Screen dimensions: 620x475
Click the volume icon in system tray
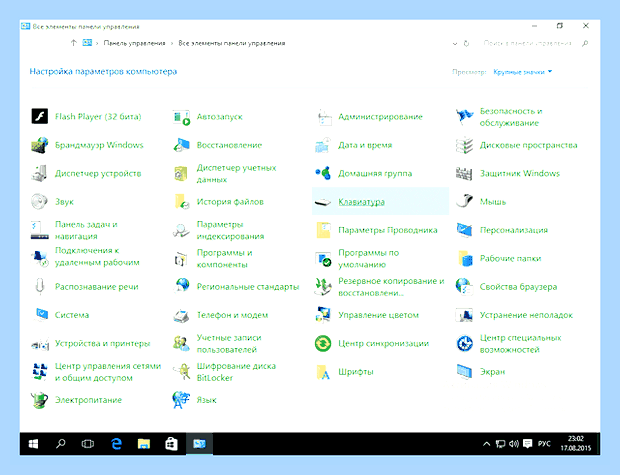(x=514, y=444)
